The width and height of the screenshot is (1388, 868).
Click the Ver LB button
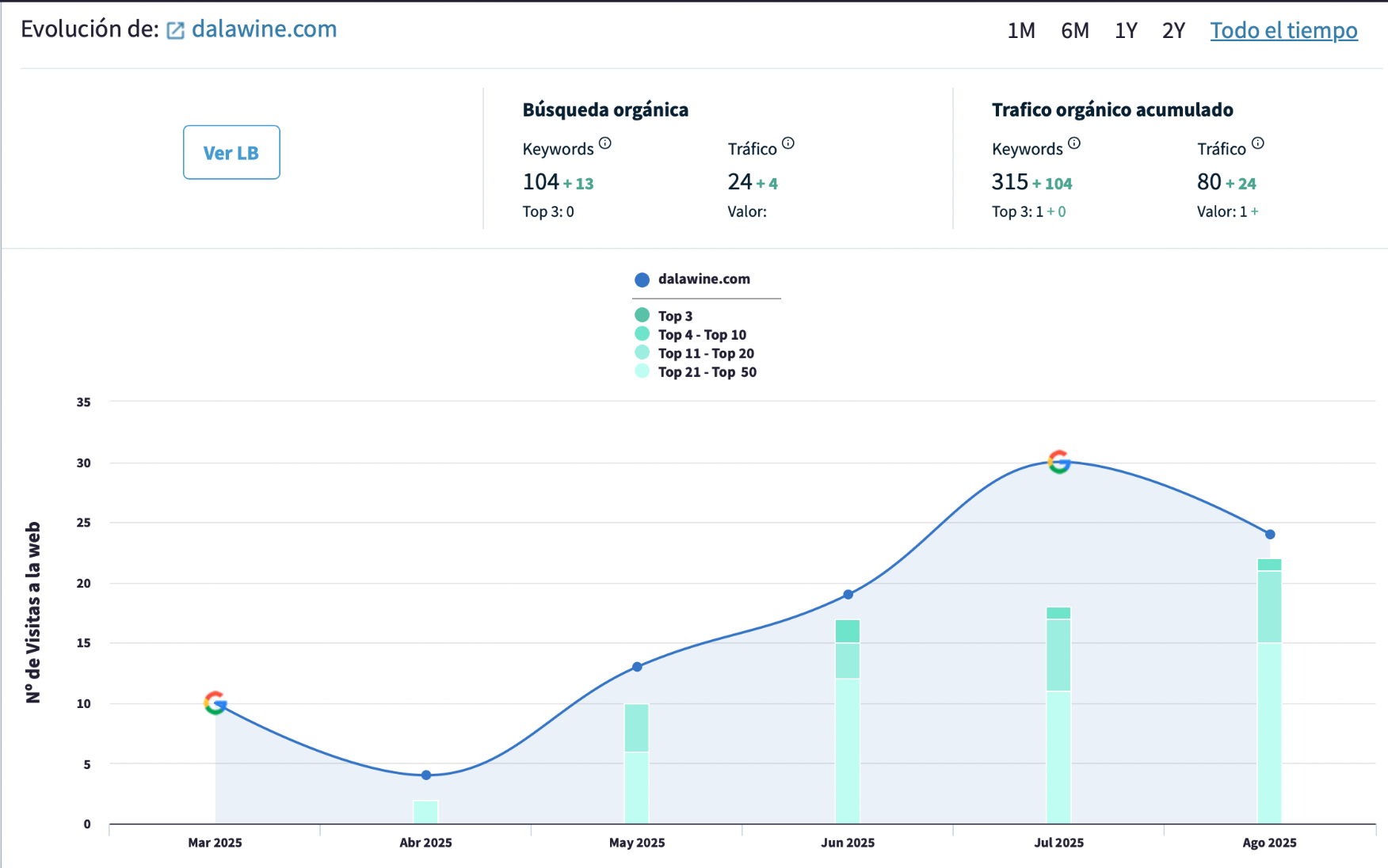(x=231, y=152)
